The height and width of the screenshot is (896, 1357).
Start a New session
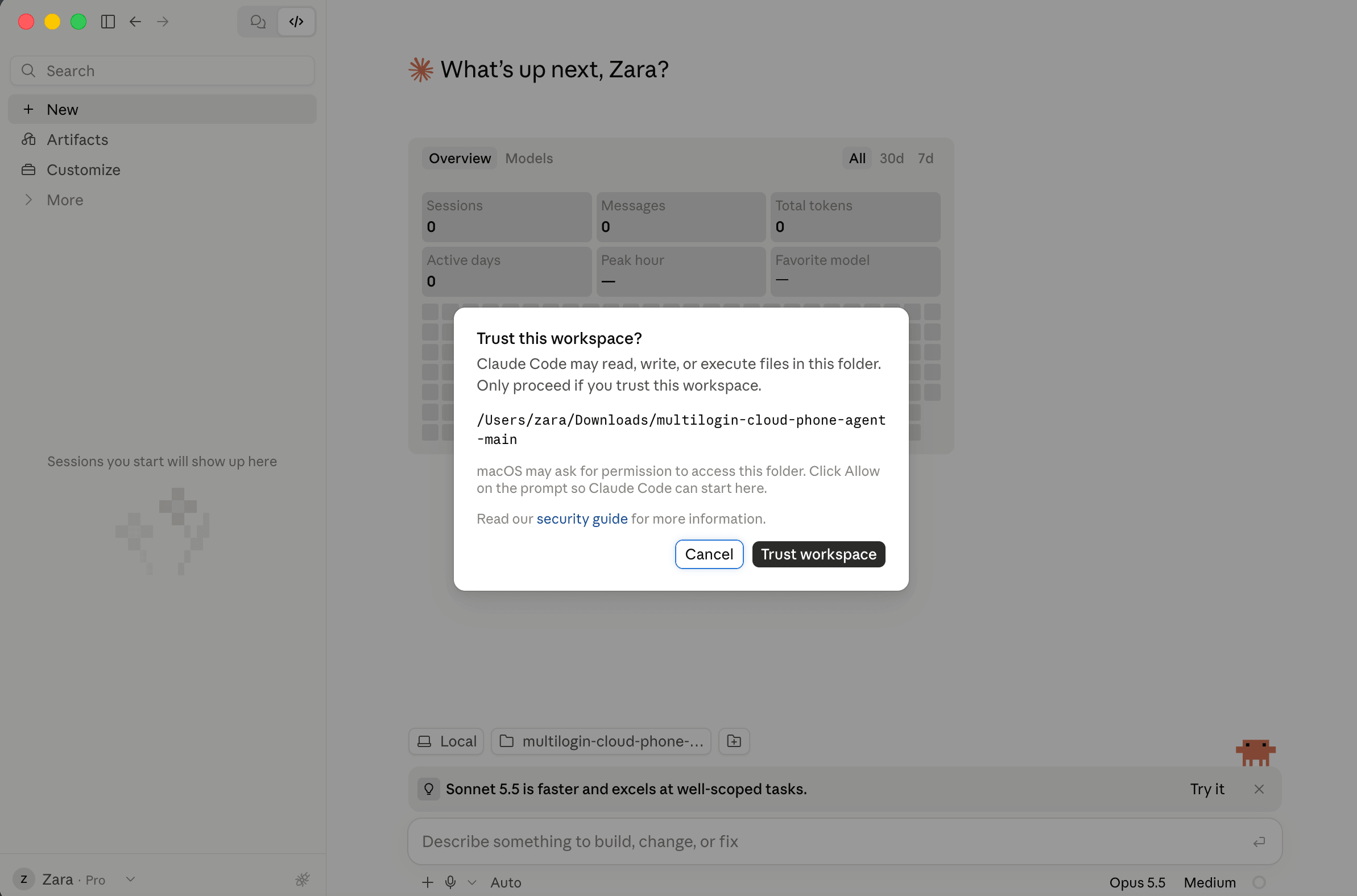point(162,109)
